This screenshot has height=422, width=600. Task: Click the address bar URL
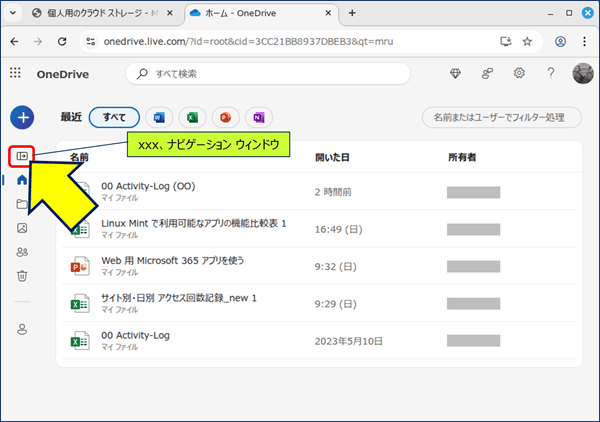(248, 41)
